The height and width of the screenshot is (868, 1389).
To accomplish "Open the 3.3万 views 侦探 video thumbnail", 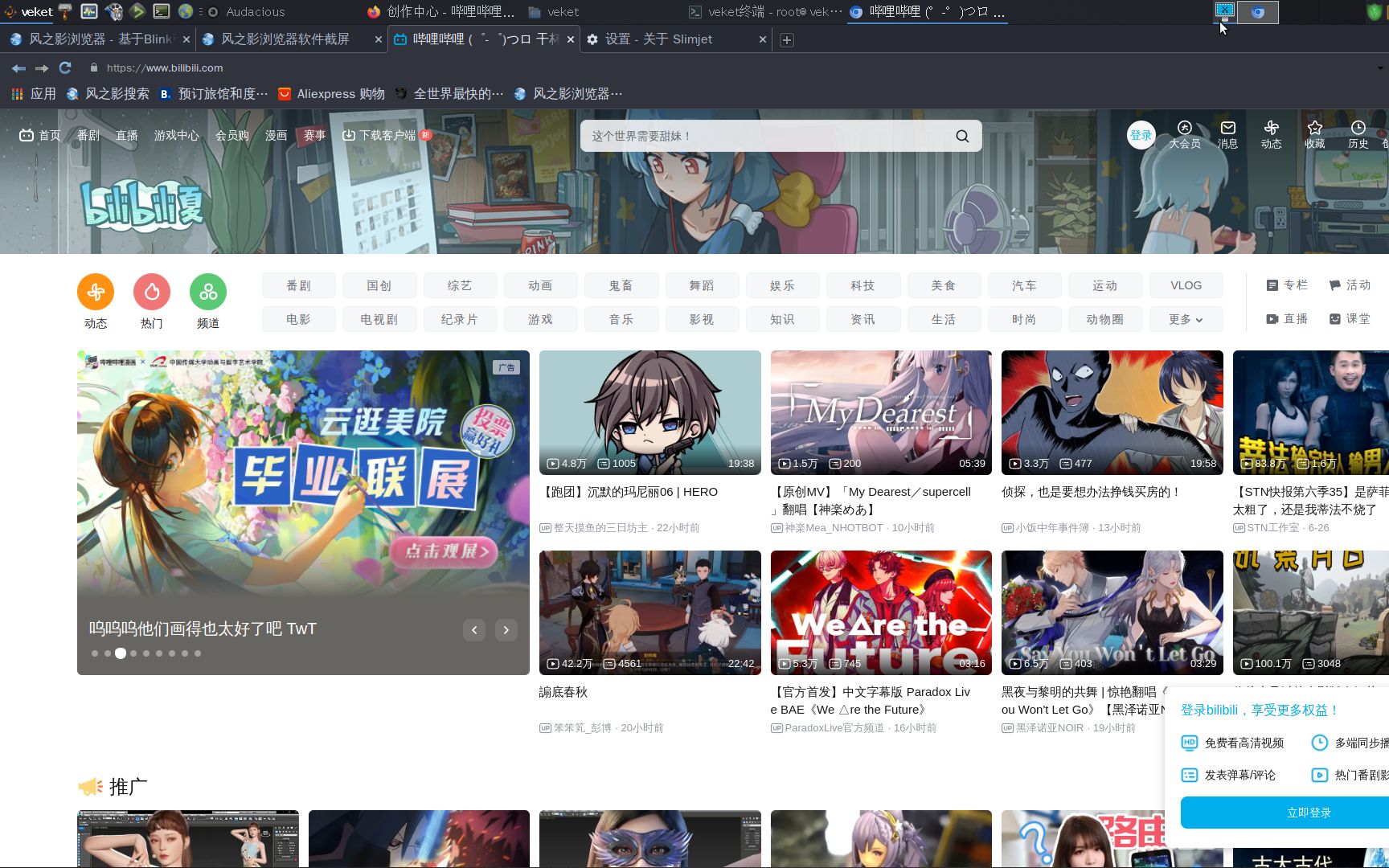I will pos(1112,412).
